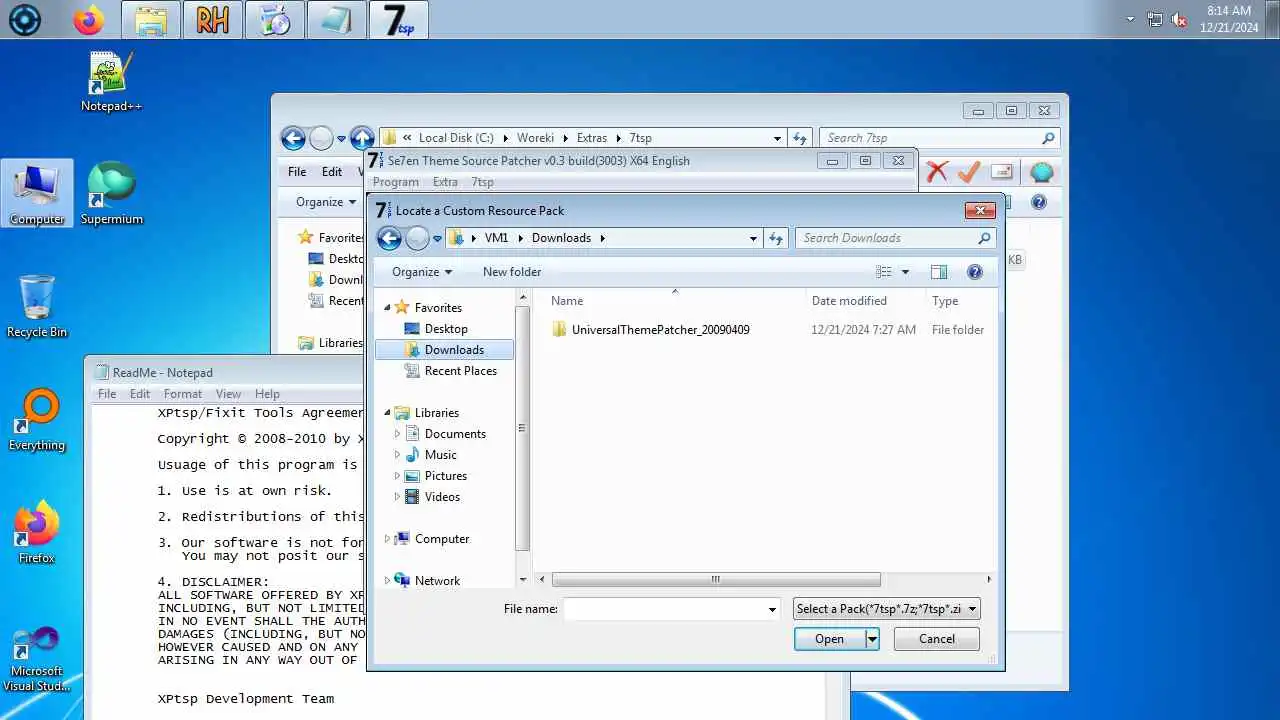Click the Open button
Viewport: 1280px width, 720px height.
click(829, 639)
